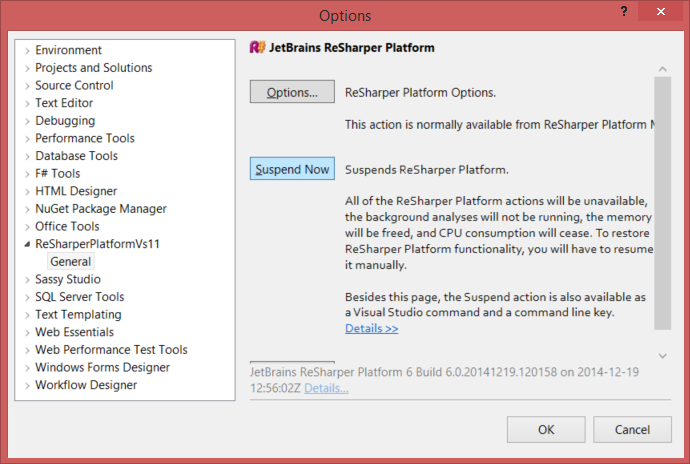
Task: Confirm with the OK button
Action: 546,430
